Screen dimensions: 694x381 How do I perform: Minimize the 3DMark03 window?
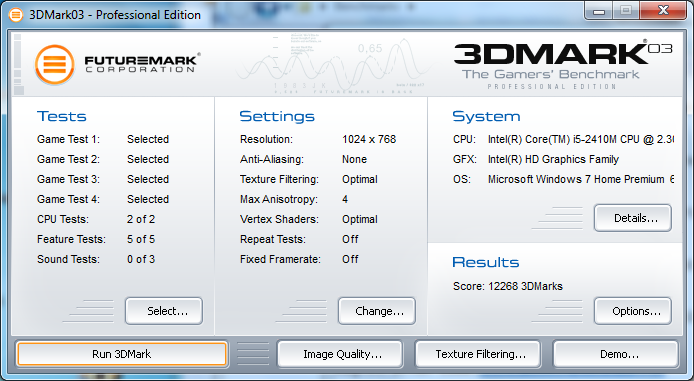tap(599, 11)
